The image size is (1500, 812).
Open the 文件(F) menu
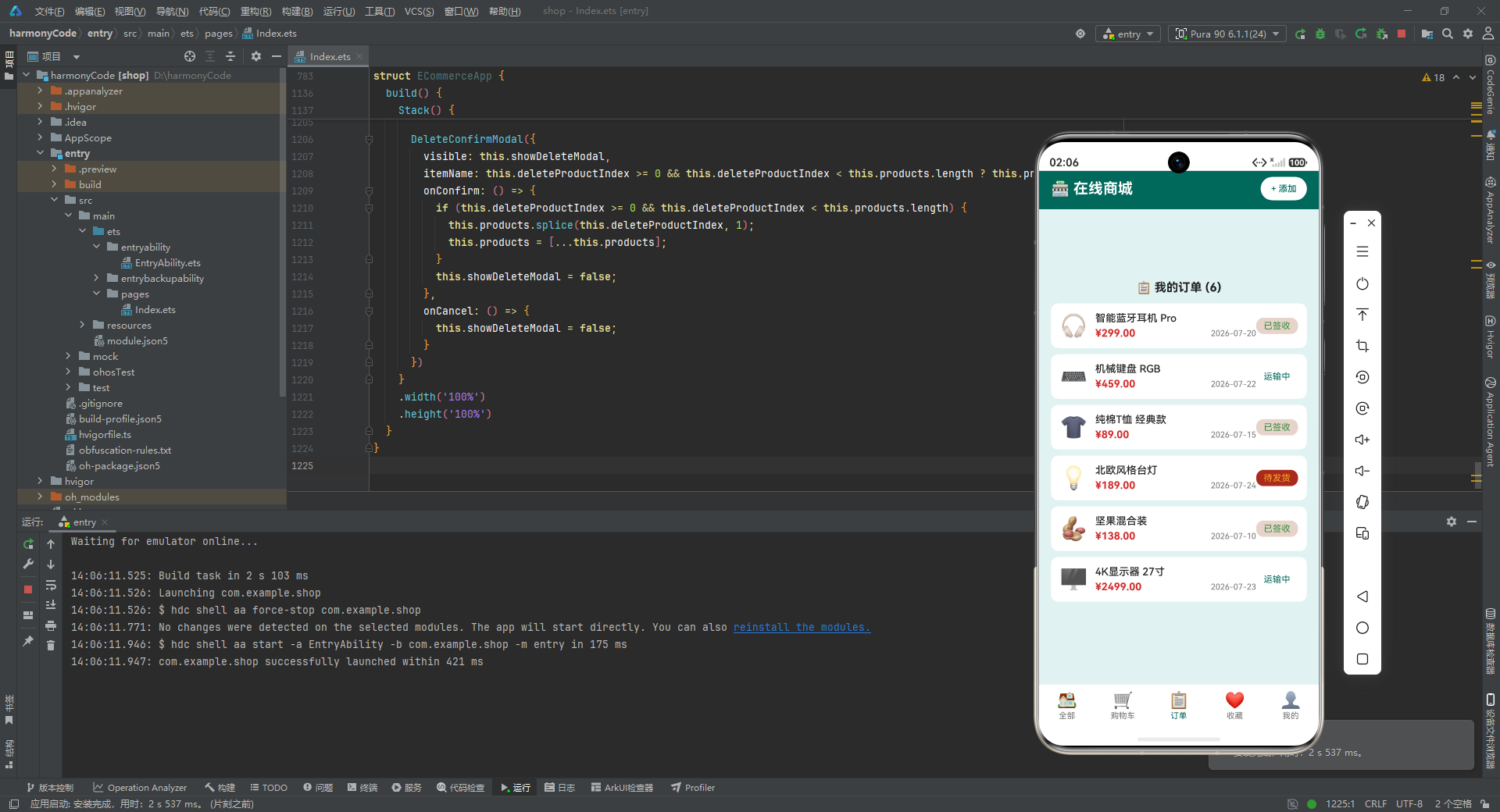pos(49,11)
